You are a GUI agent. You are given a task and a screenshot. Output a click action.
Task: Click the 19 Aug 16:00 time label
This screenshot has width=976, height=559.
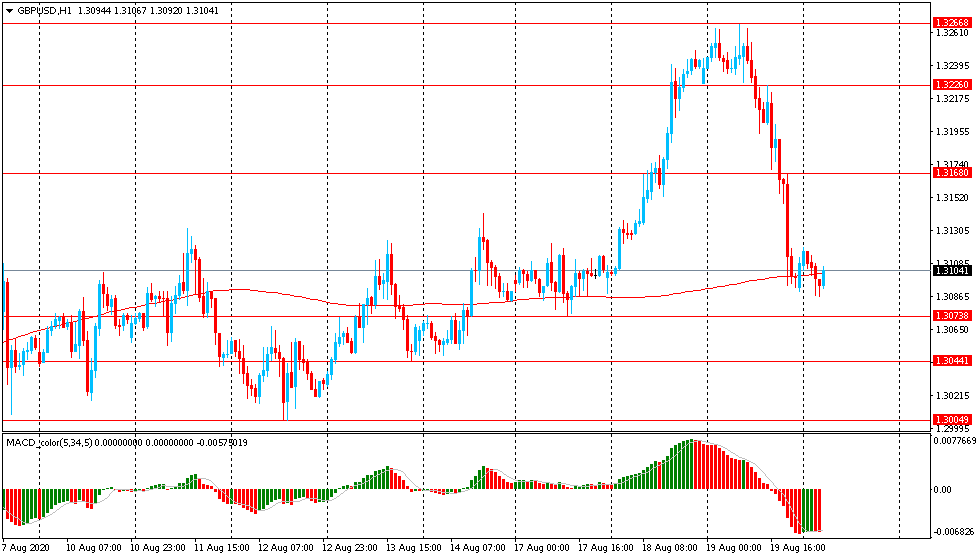(x=798, y=548)
